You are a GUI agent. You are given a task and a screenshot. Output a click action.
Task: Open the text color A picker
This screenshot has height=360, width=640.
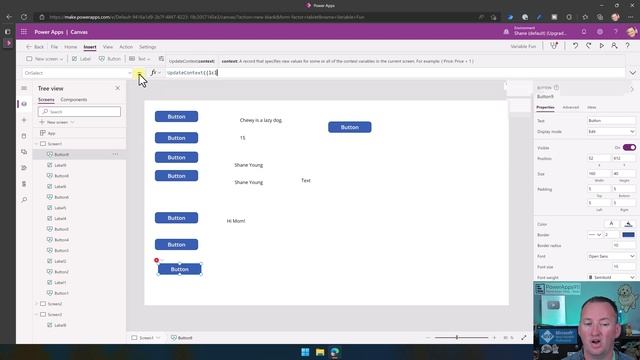point(611,224)
